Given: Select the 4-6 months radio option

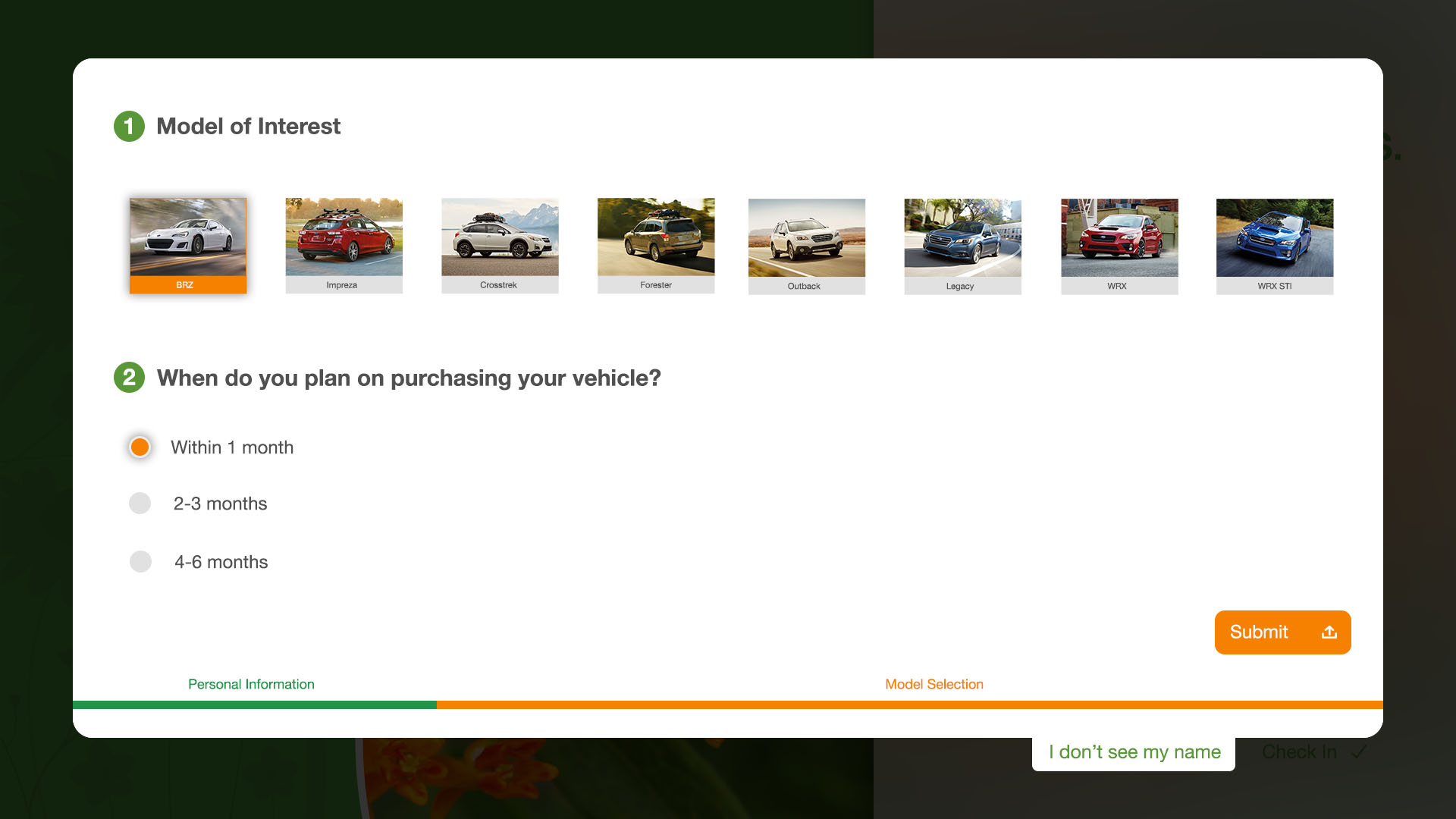Looking at the screenshot, I should tap(140, 562).
